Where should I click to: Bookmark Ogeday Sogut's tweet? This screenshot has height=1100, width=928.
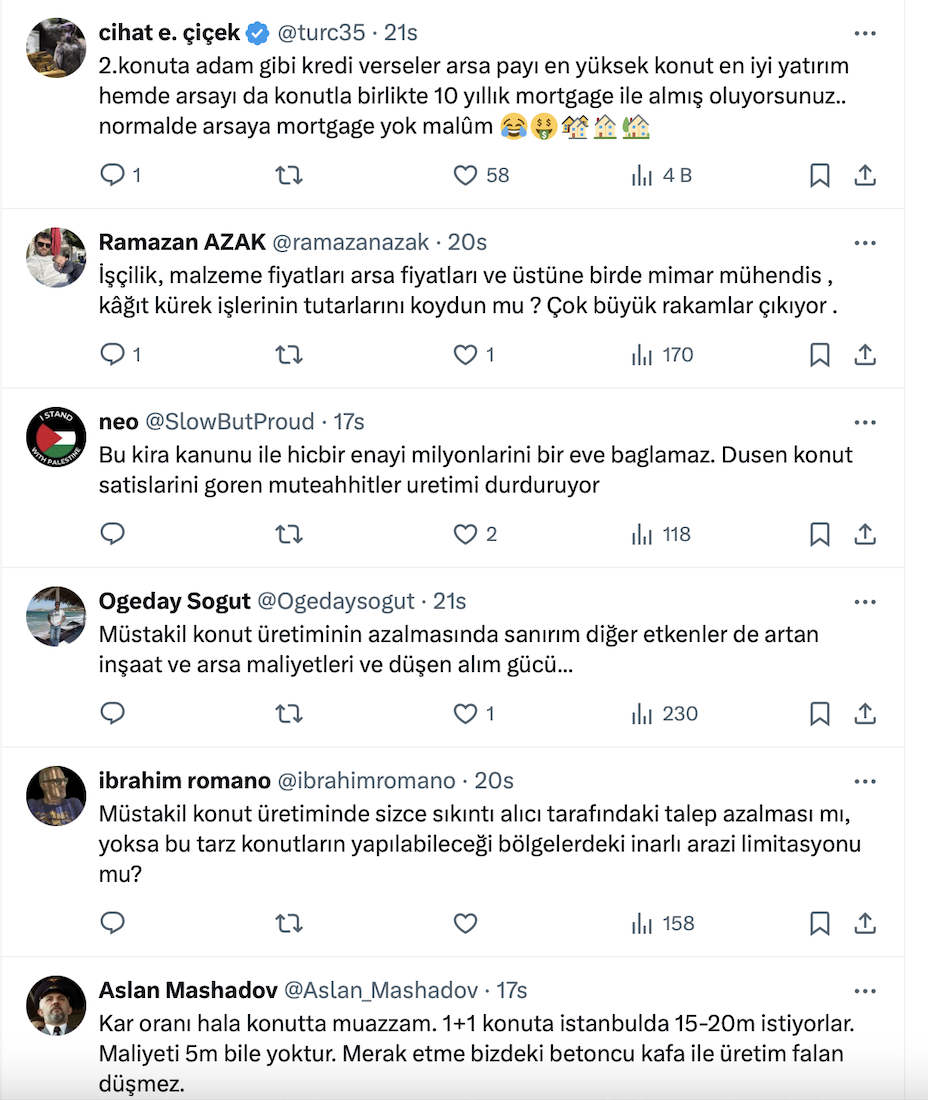tap(820, 714)
